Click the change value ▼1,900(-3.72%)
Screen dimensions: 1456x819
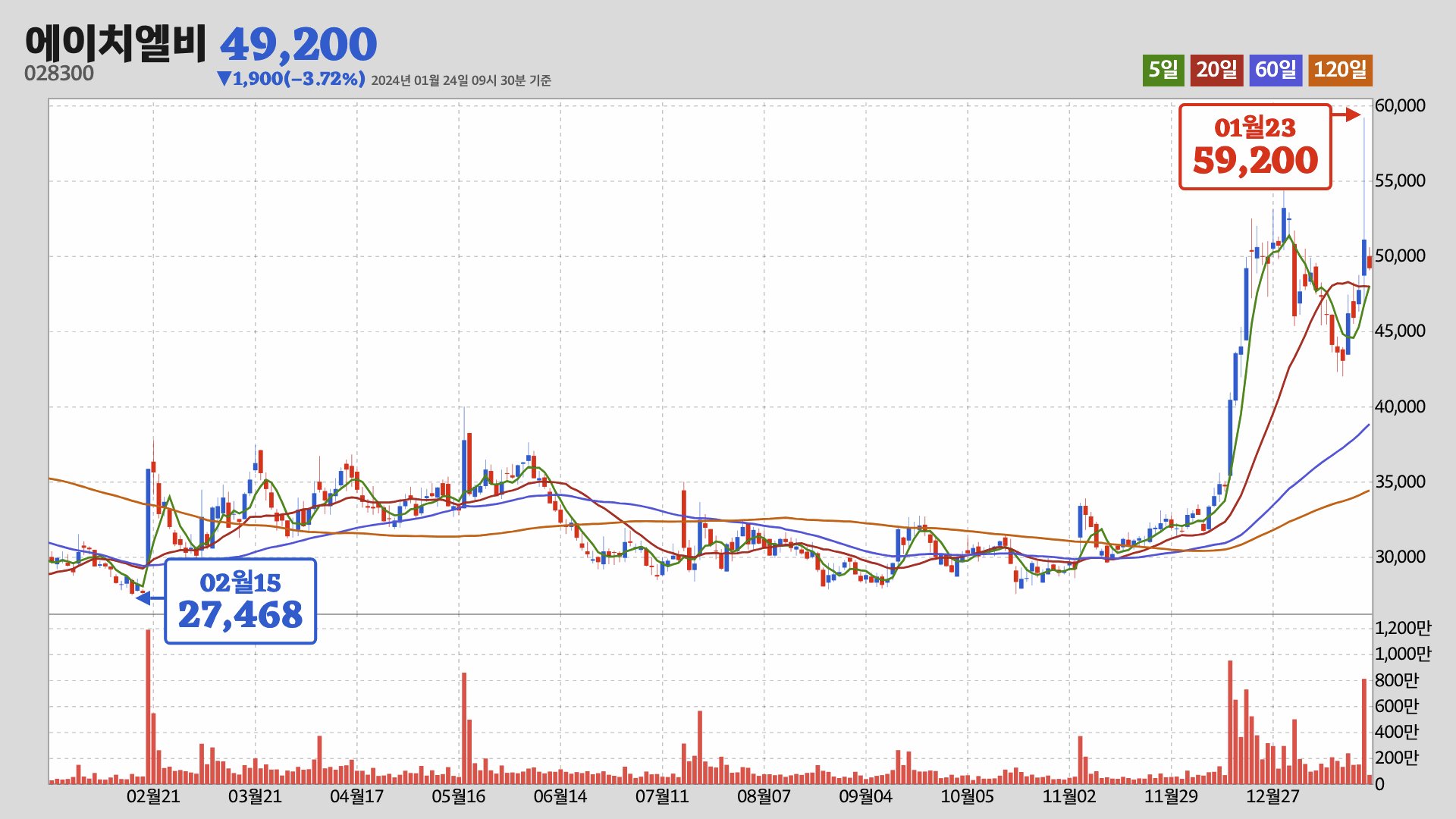[x=290, y=79]
